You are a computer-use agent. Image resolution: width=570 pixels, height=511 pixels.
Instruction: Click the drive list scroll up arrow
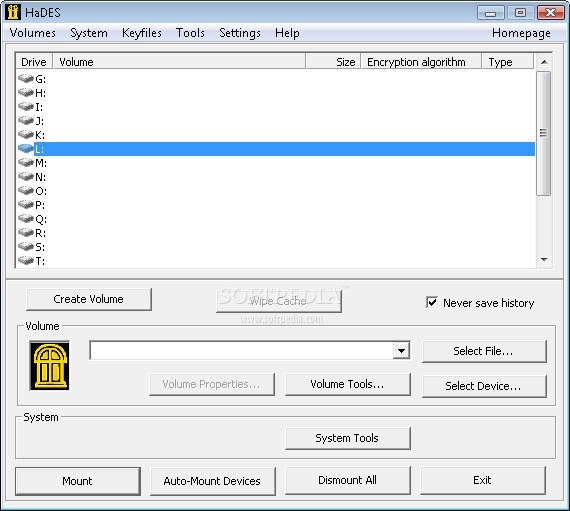(544, 62)
